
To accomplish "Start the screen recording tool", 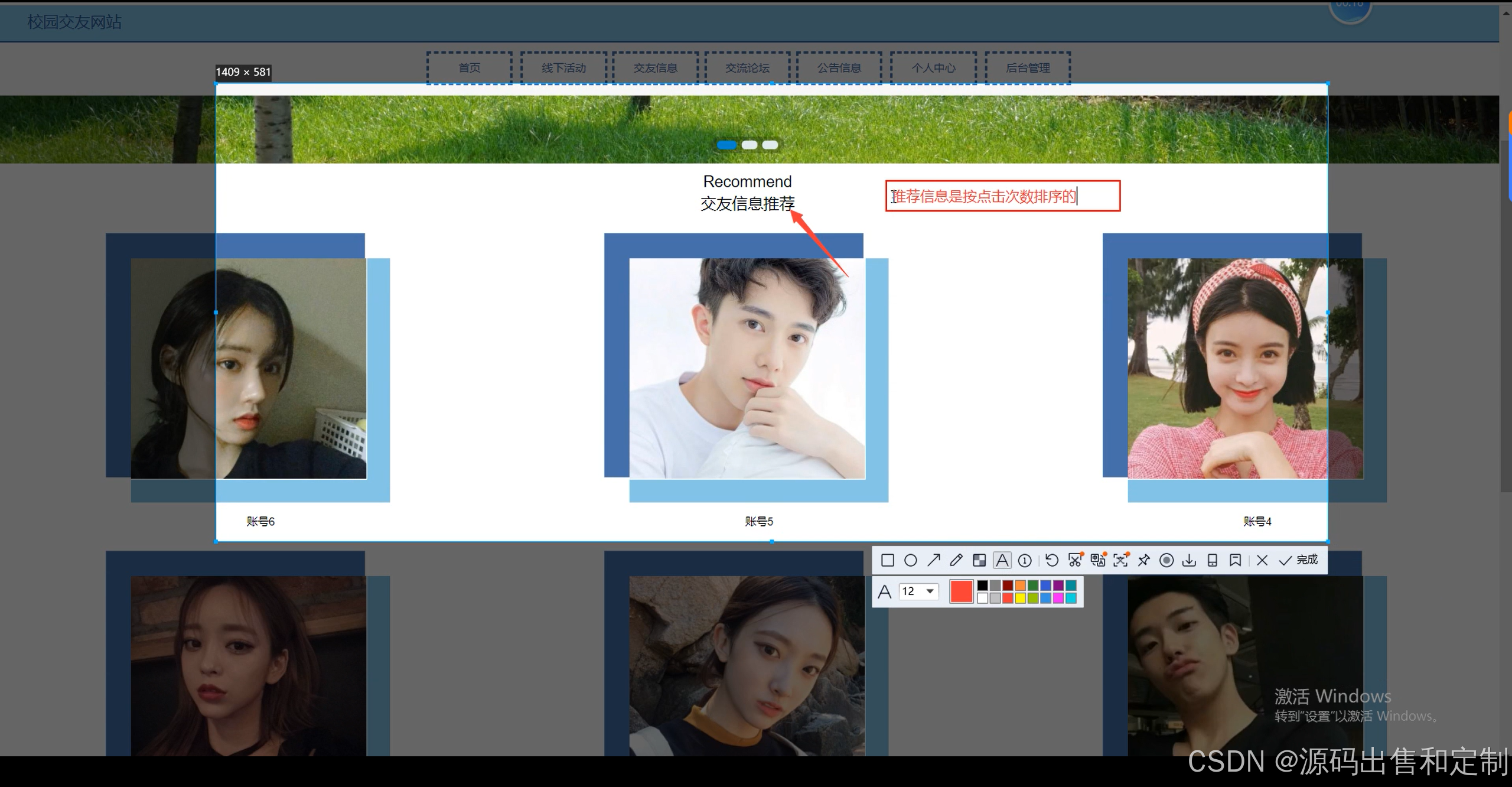I will tap(1166, 560).
